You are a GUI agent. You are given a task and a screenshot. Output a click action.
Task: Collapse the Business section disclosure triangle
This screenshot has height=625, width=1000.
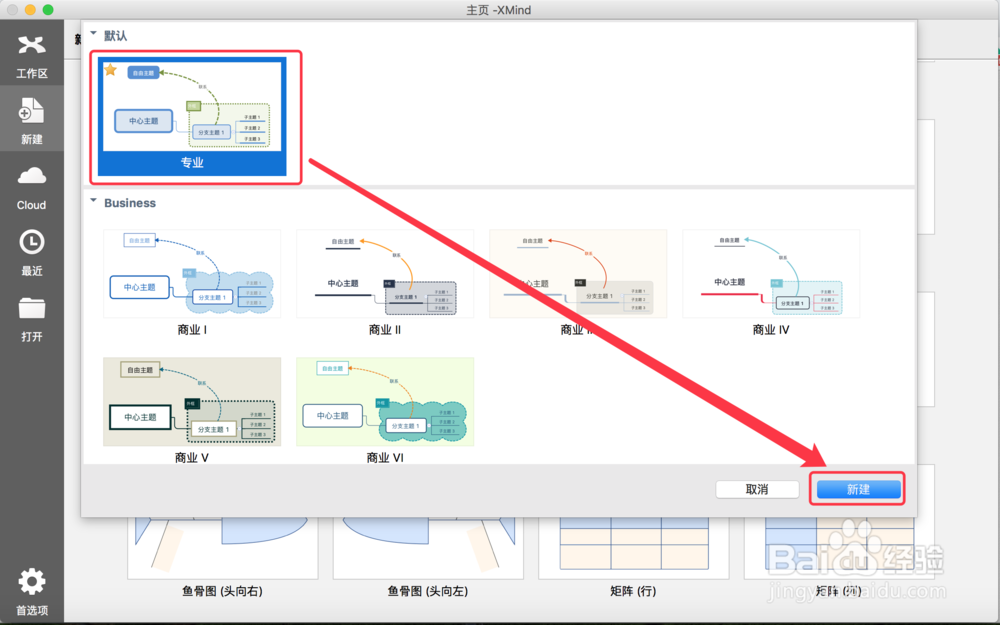click(94, 202)
